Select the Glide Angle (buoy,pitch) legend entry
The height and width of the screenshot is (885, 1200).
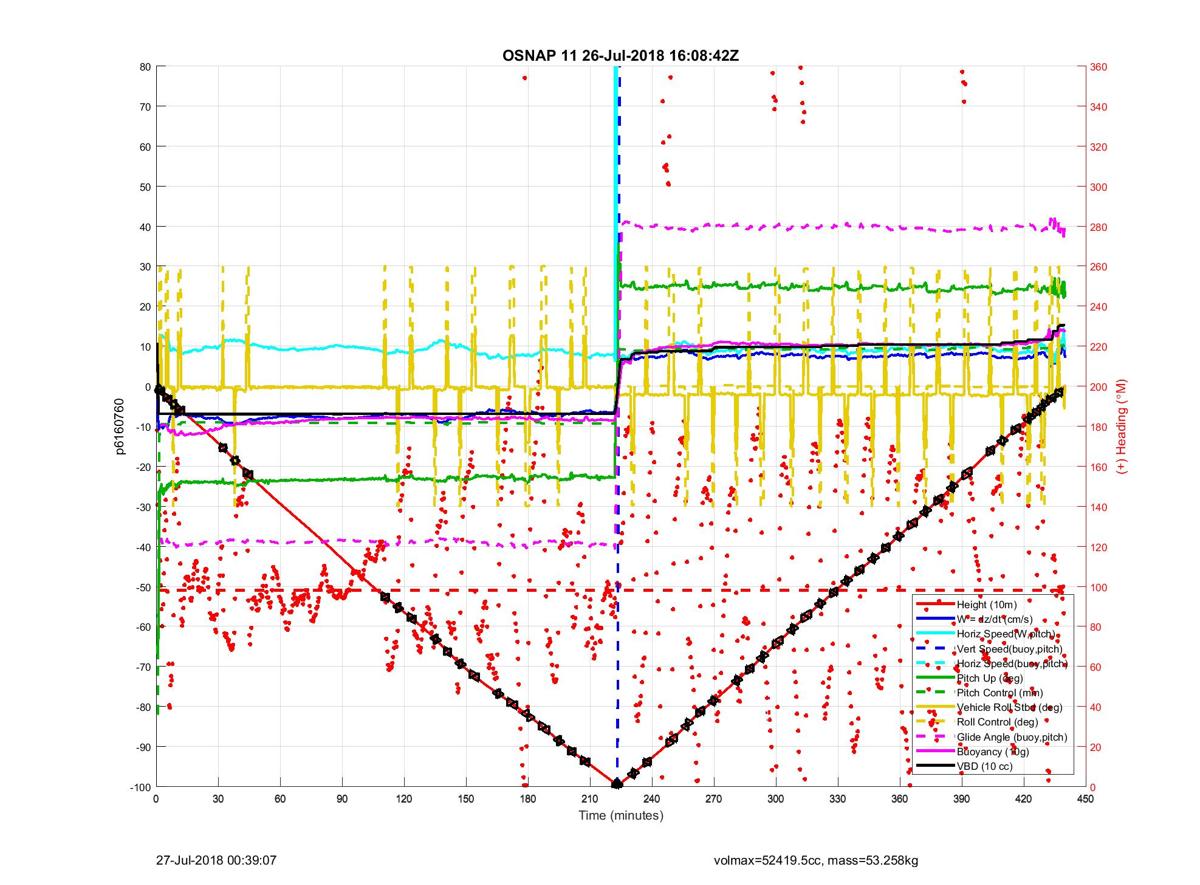(x=1012, y=736)
